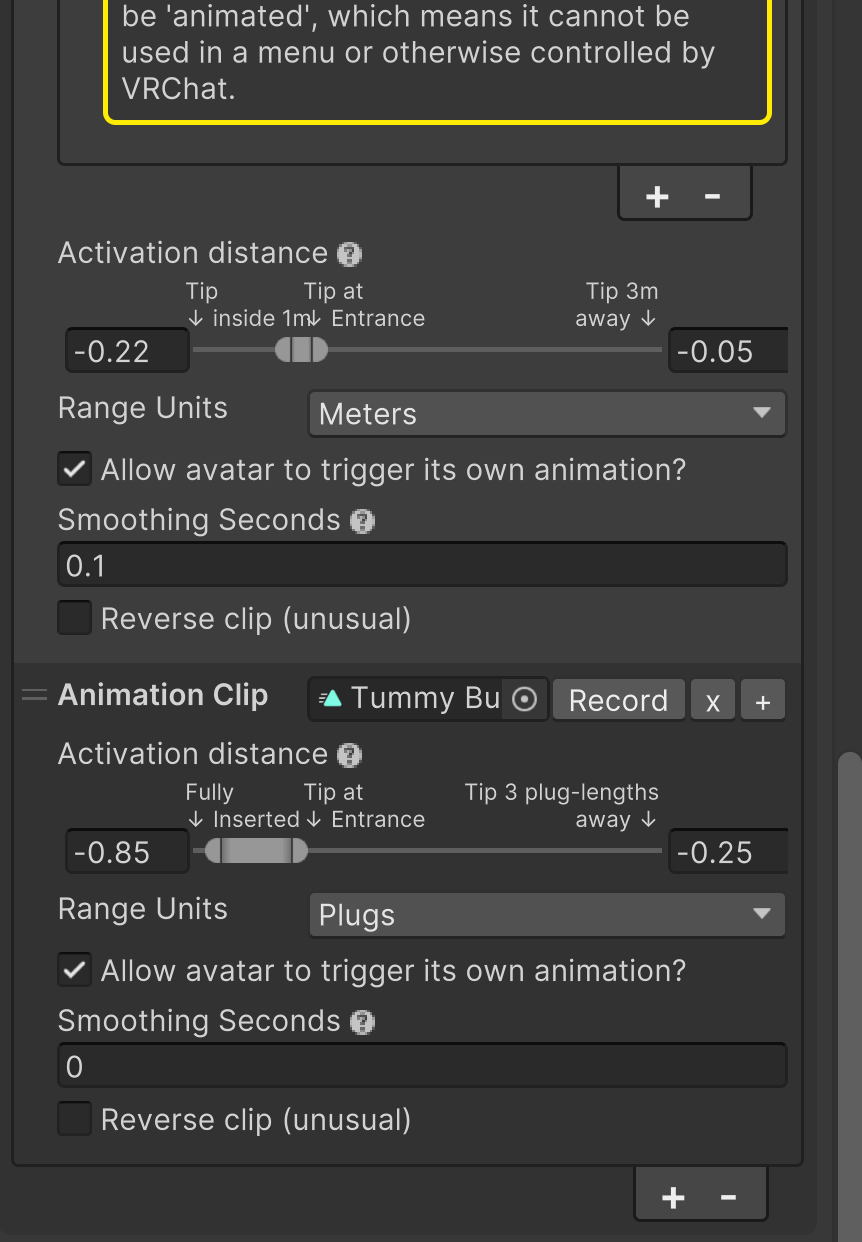Click help icon beside upper Activation distance
The image size is (862, 1242).
pyautogui.click(x=349, y=254)
